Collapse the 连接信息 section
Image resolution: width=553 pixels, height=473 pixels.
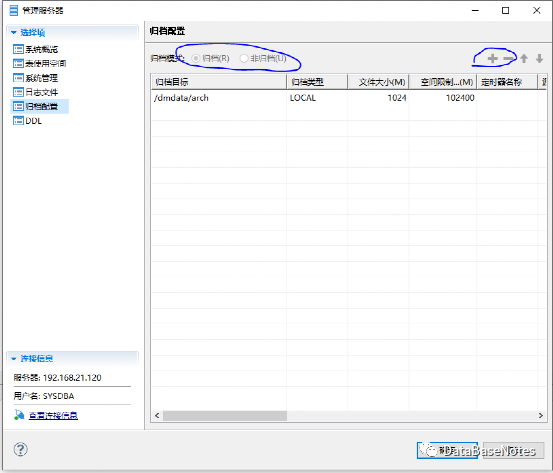(x=14, y=359)
